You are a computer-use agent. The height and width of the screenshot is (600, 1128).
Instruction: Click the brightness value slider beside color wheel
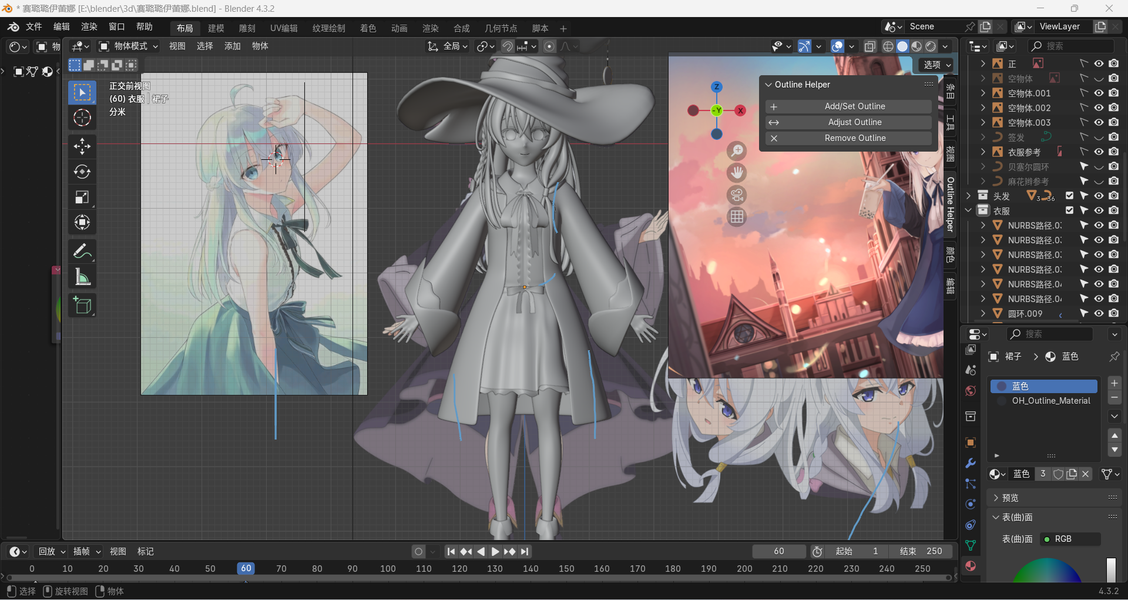pos(1111,571)
